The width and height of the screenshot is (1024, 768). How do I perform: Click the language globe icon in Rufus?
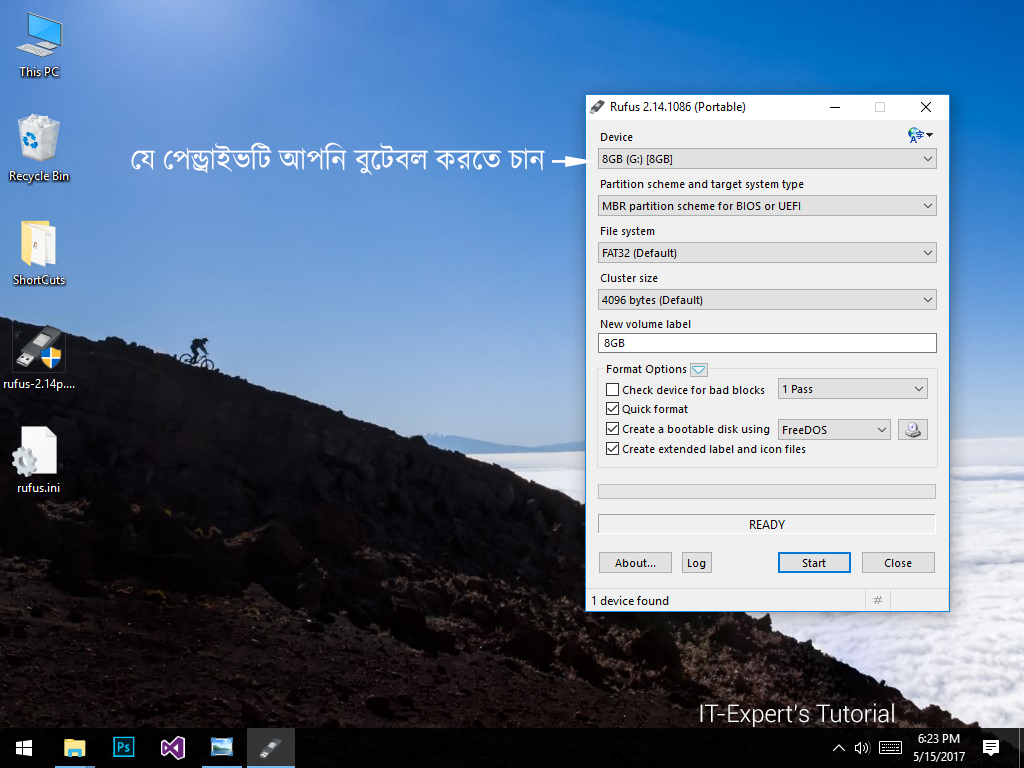pyautogui.click(x=918, y=135)
